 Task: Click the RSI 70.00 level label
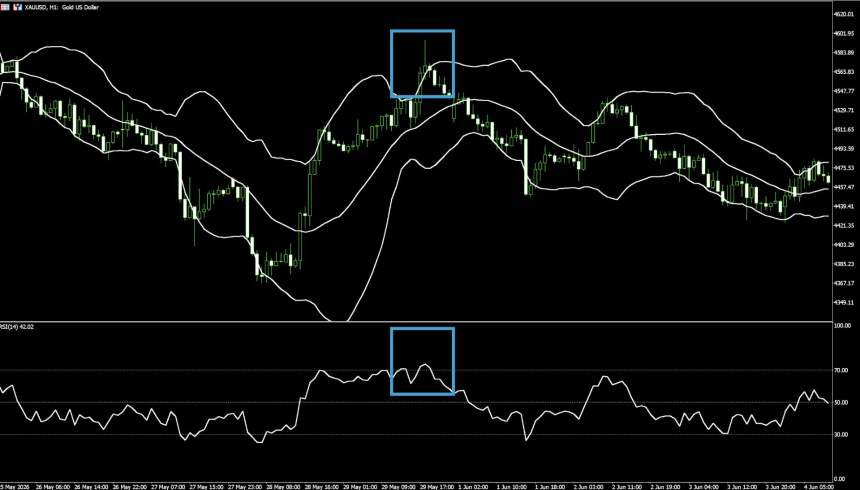pyautogui.click(x=841, y=371)
